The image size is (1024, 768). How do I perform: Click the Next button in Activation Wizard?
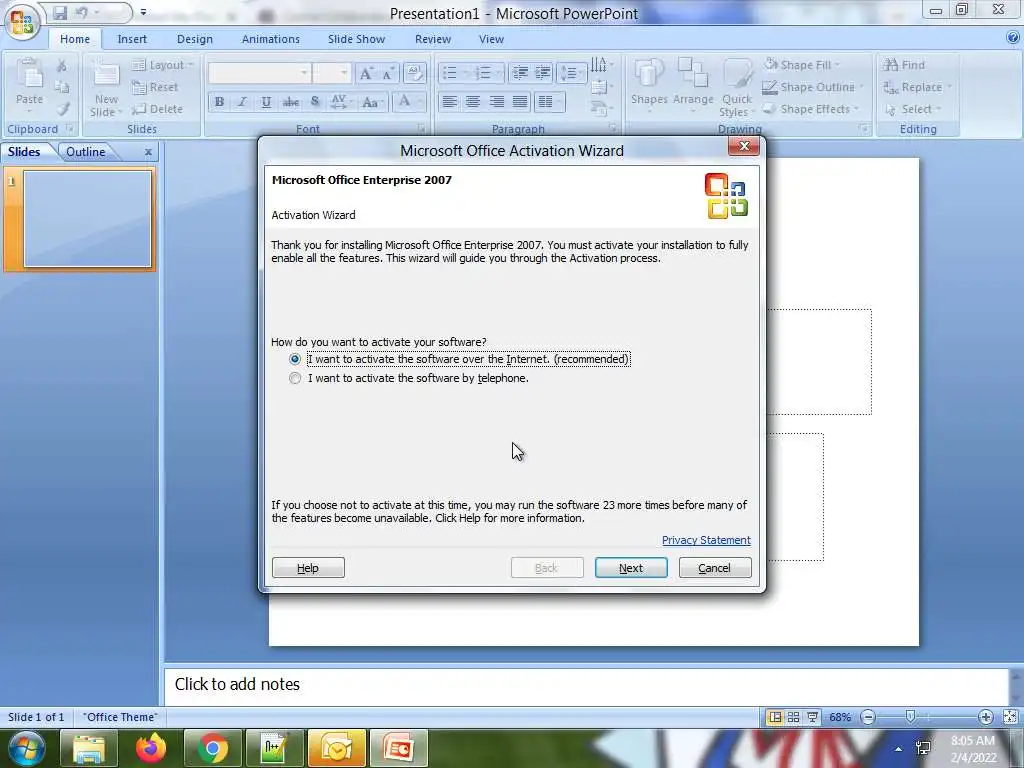click(x=631, y=568)
